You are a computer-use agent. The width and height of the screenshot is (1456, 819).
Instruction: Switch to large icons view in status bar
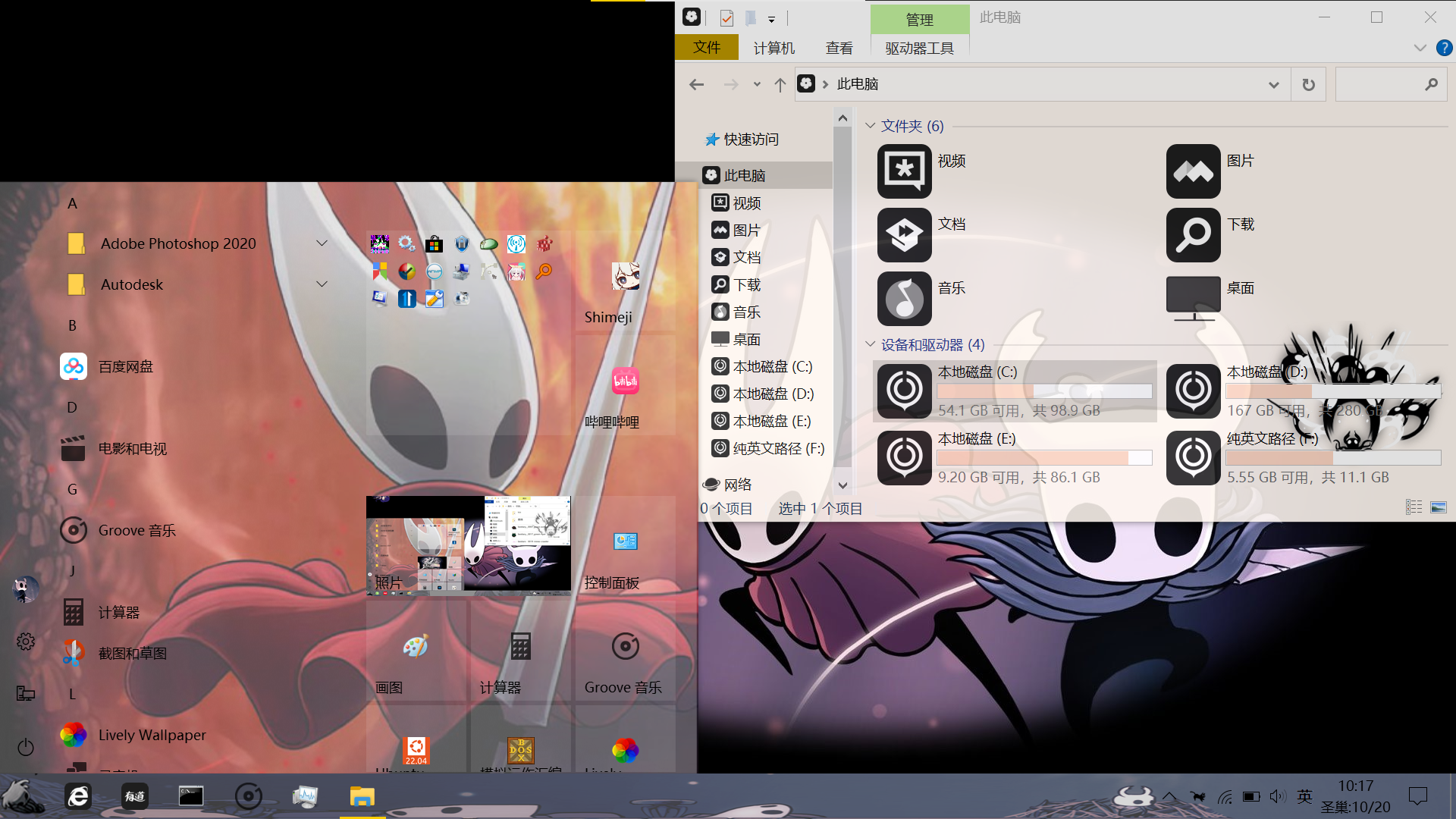coord(1439,507)
